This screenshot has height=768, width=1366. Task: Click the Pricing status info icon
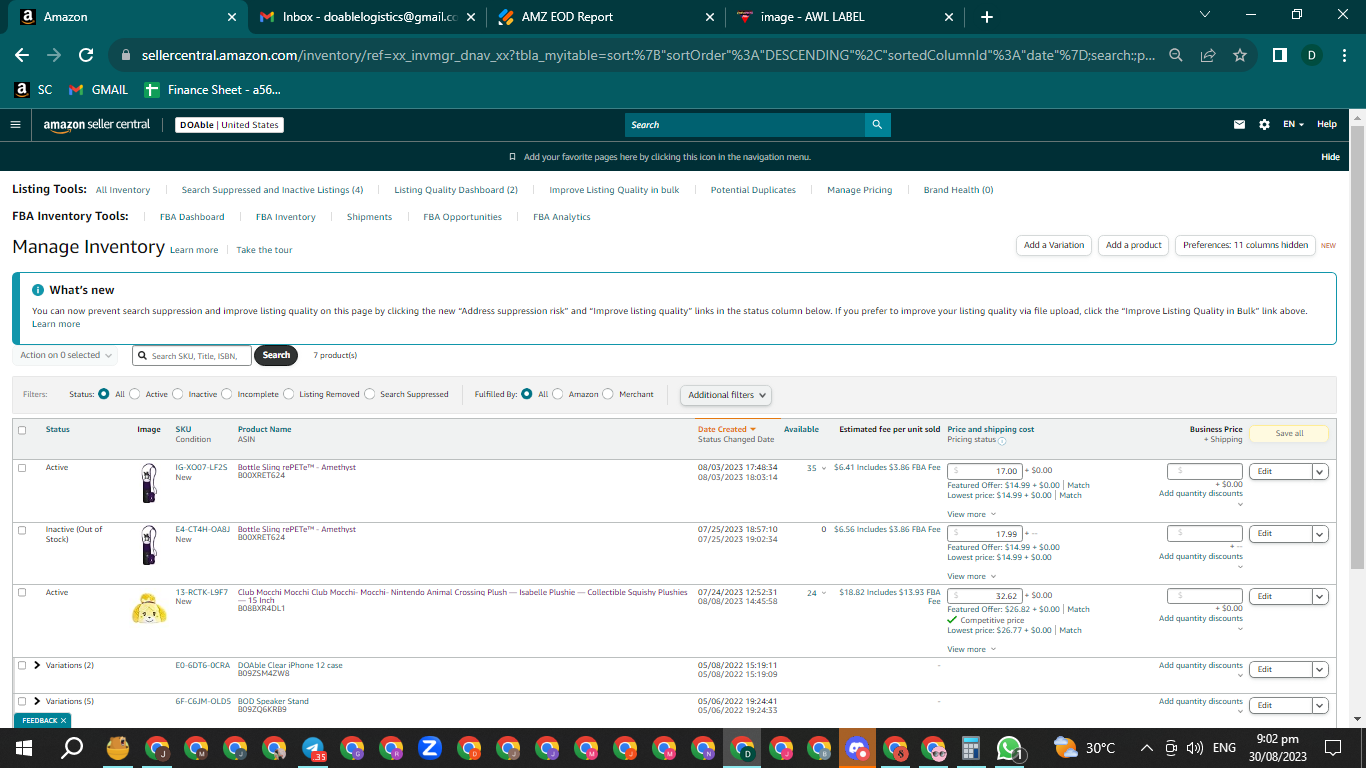(x=1002, y=441)
